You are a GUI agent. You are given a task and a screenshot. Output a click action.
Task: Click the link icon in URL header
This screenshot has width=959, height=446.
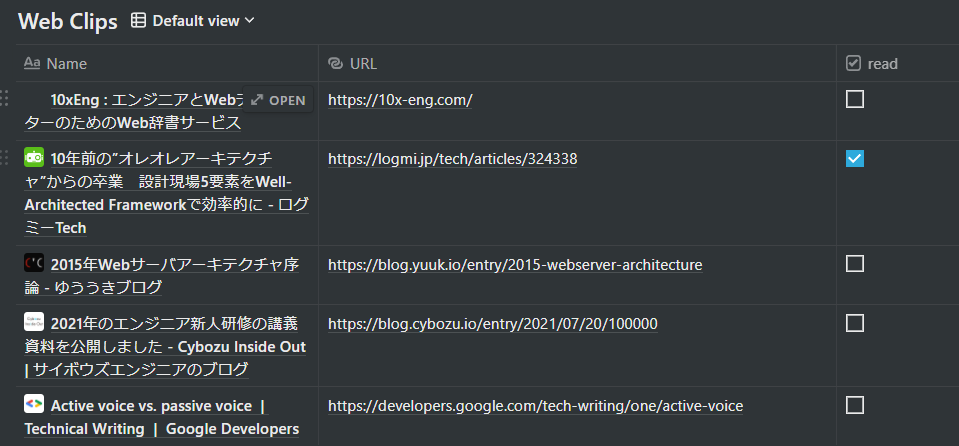click(x=335, y=64)
